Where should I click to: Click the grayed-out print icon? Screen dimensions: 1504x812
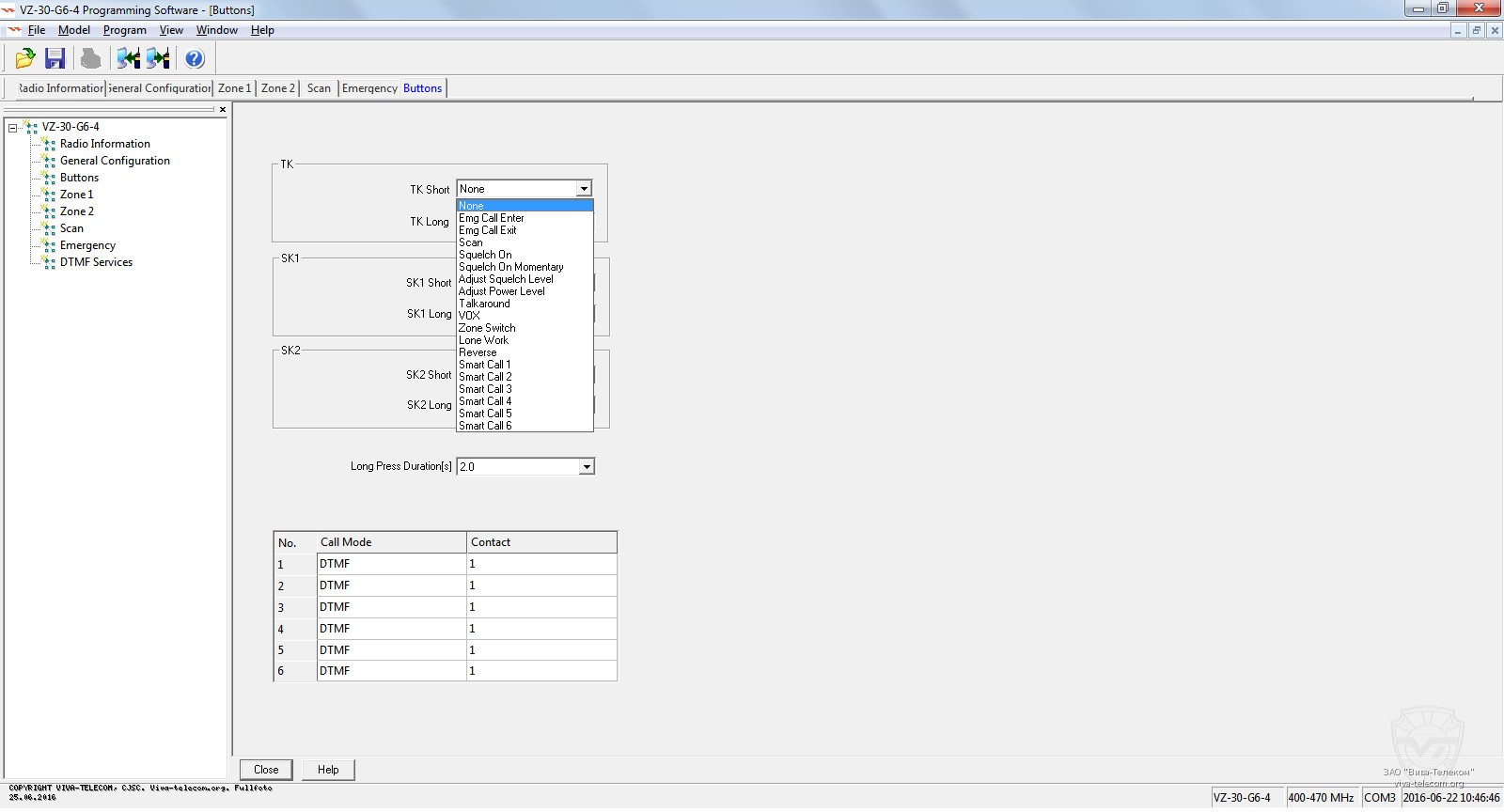[x=90, y=58]
